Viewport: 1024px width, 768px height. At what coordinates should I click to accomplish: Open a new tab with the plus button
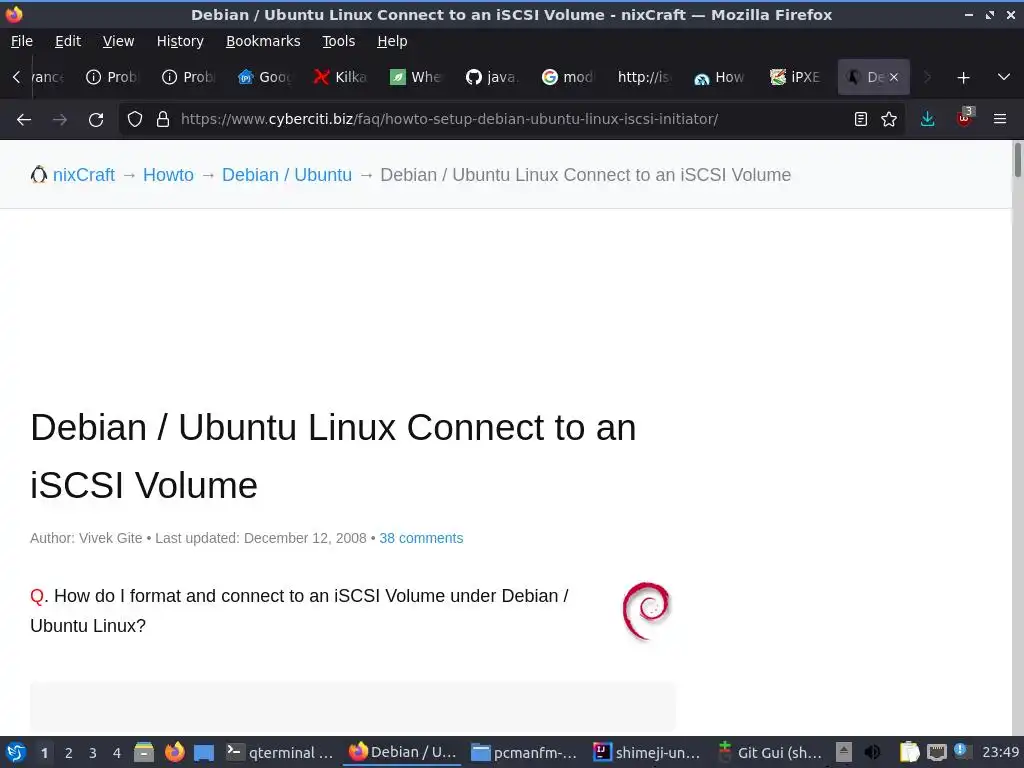(963, 78)
